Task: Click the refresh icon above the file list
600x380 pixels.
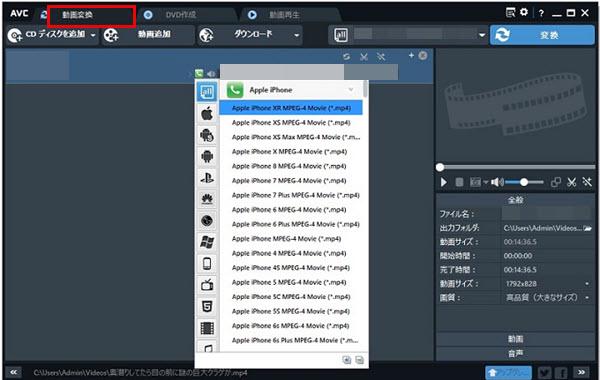Action: tap(347, 57)
